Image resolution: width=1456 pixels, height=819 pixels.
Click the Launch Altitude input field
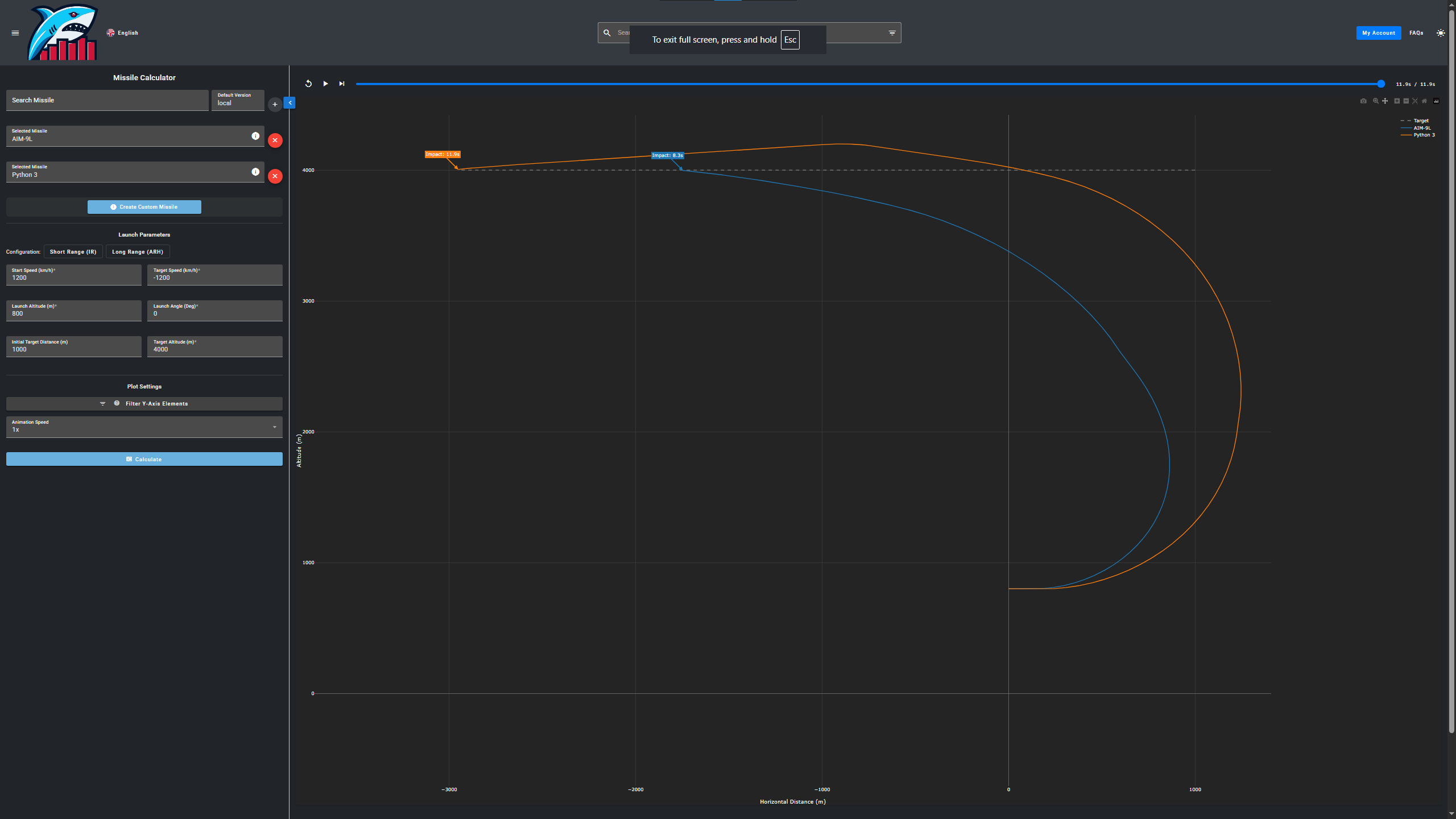[x=73, y=311]
